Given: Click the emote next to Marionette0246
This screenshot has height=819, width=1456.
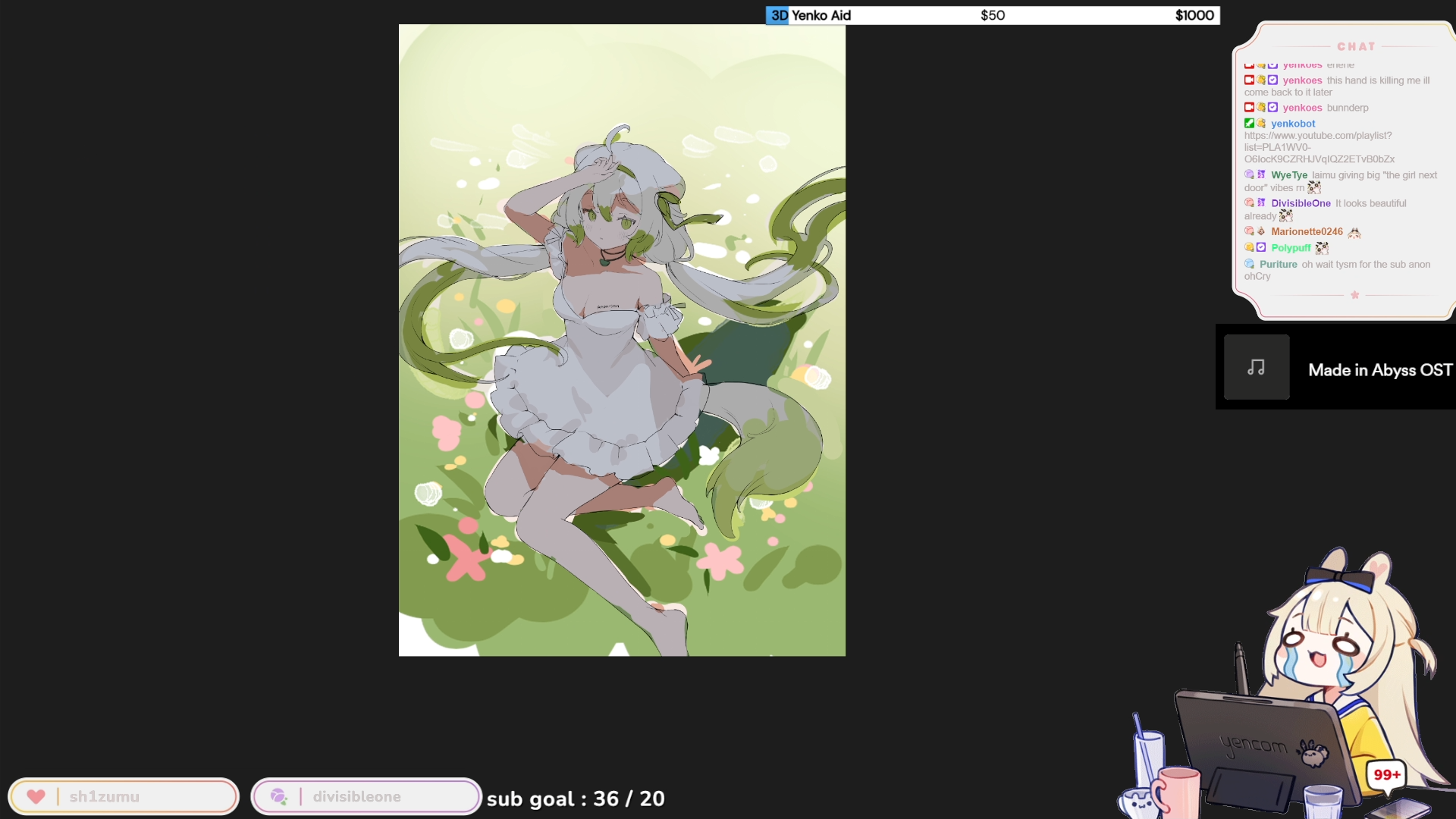Looking at the screenshot, I should pyautogui.click(x=1354, y=232).
